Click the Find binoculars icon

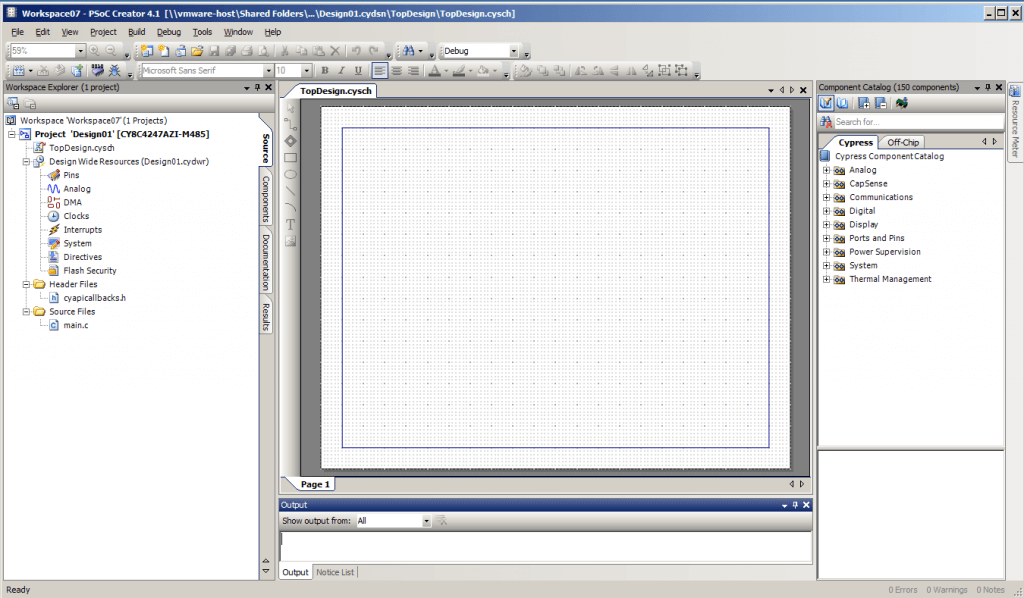(x=409, y=51)
